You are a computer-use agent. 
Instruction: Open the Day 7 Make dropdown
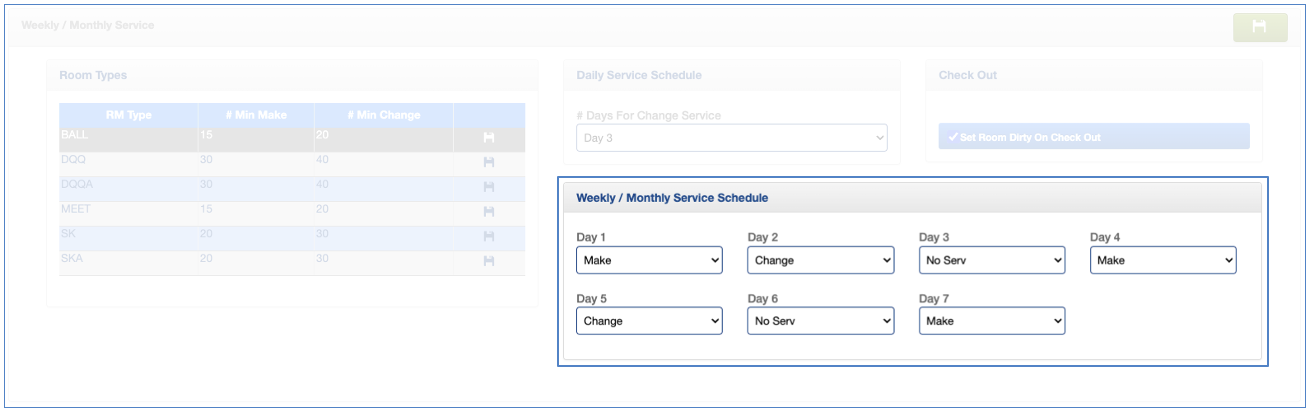[x=991, y=321]
